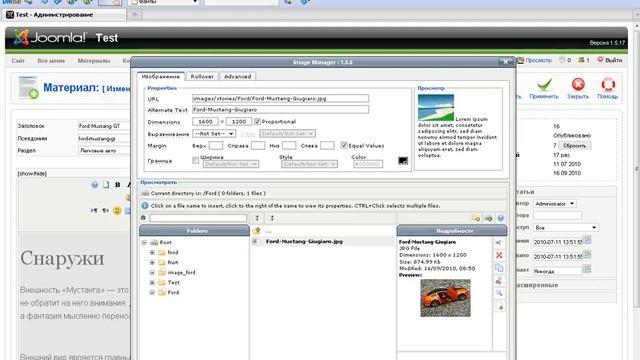Open the Сайт menu

click(x=18, y=61)
